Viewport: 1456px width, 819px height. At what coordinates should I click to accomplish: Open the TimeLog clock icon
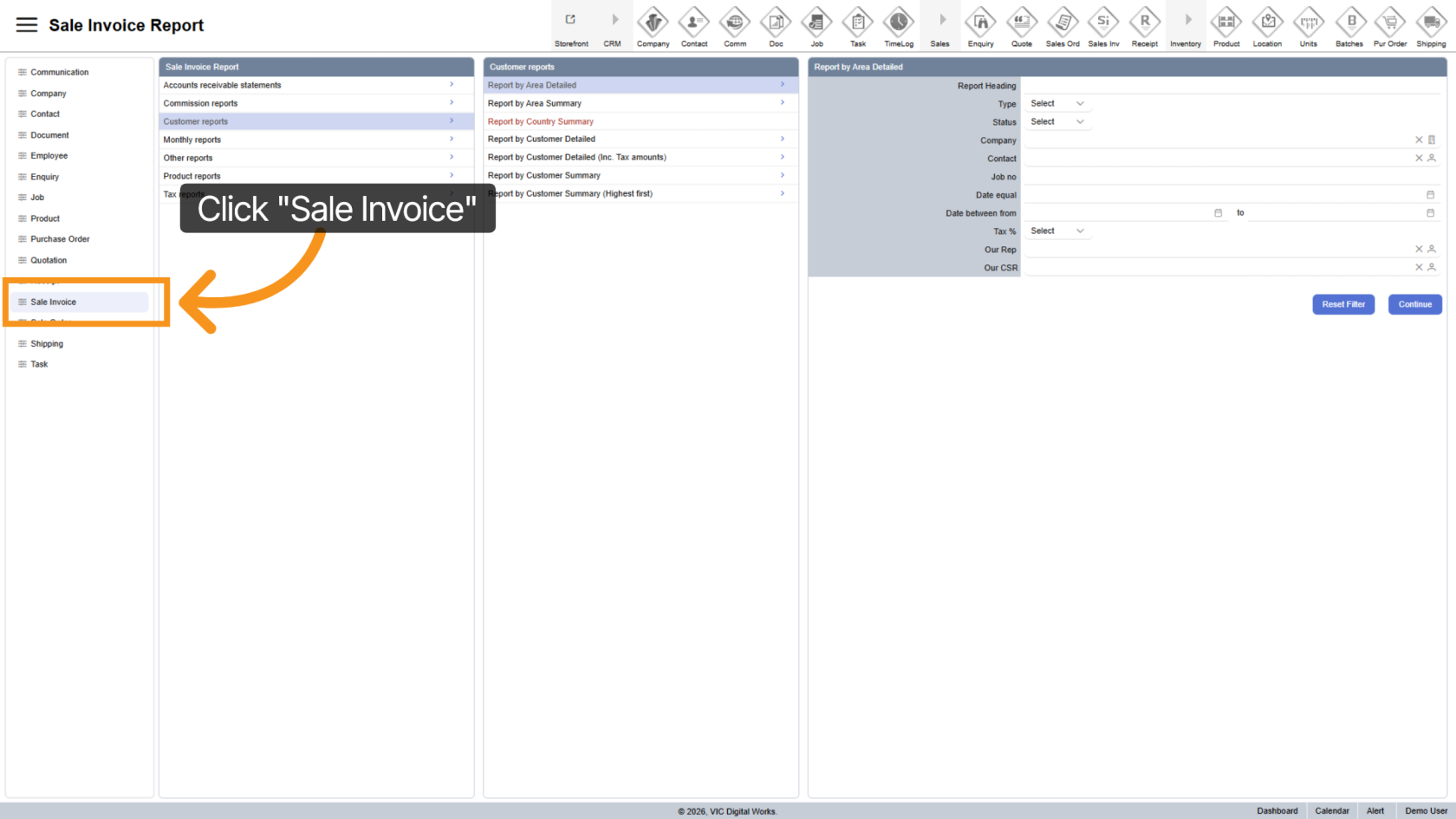(899, 23)
